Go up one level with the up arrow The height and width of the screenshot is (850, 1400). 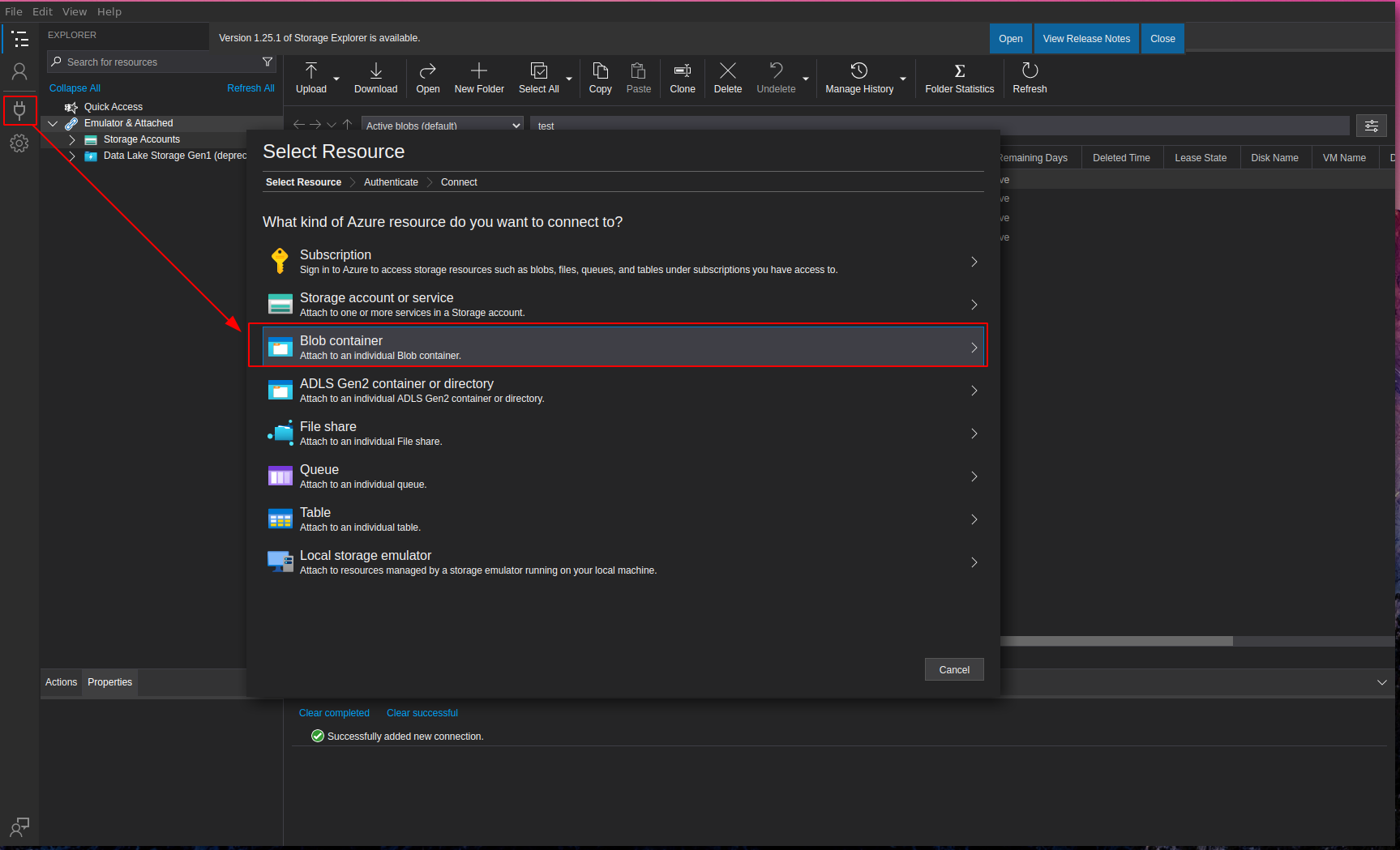347,125
